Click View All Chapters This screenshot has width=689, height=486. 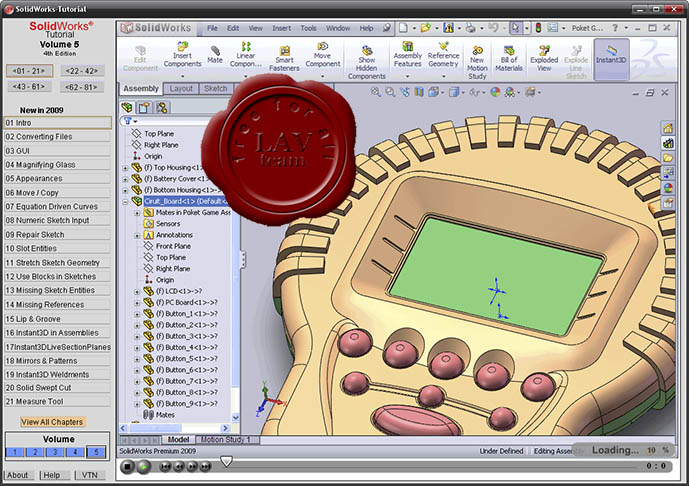52,422
